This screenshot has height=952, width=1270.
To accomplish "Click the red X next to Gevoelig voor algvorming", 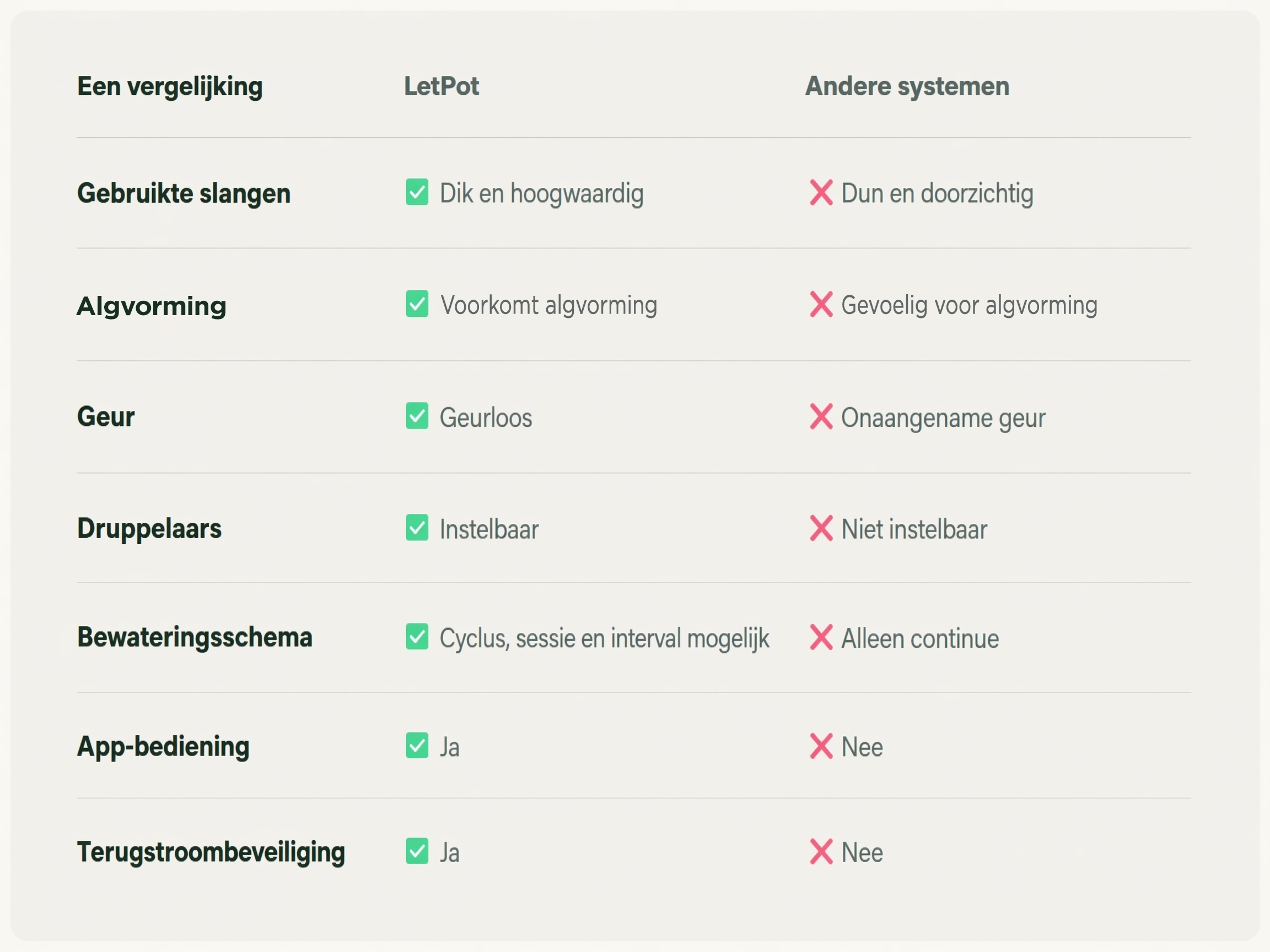I will 821,304.
